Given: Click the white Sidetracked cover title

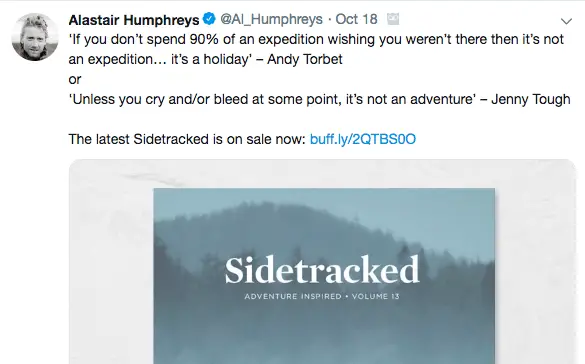Looking at the screenshot, I should 322,270.
